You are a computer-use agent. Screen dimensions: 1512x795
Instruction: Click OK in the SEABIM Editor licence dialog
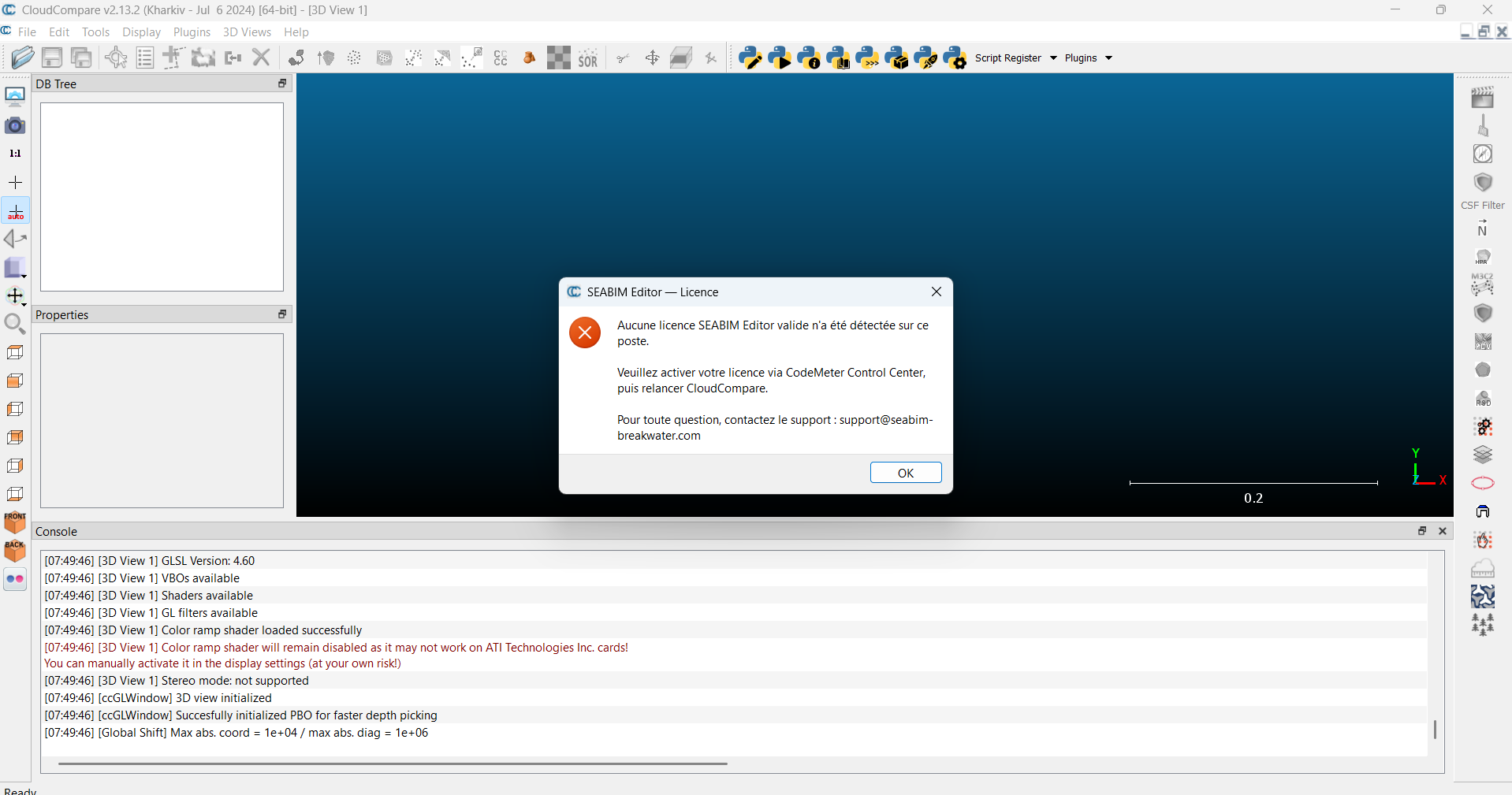(x=906, y=473)
